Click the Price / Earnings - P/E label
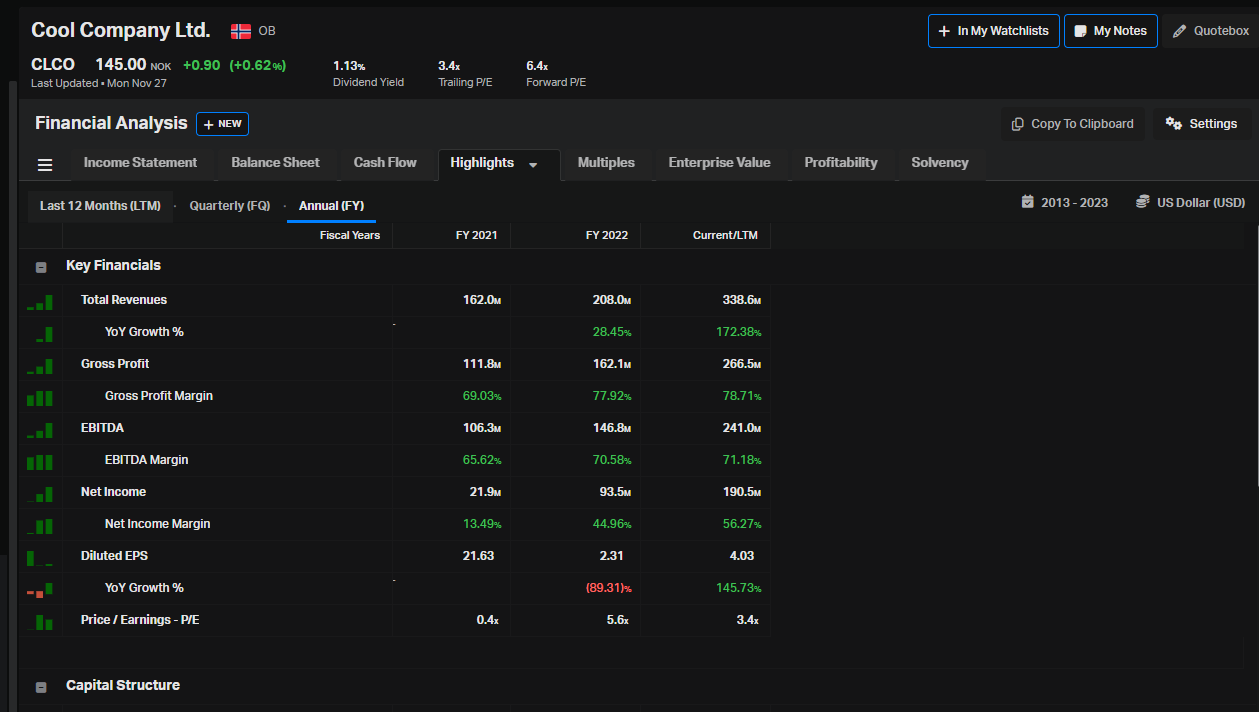This screenshot has width=1259, height=712. [x=140, y=620]
